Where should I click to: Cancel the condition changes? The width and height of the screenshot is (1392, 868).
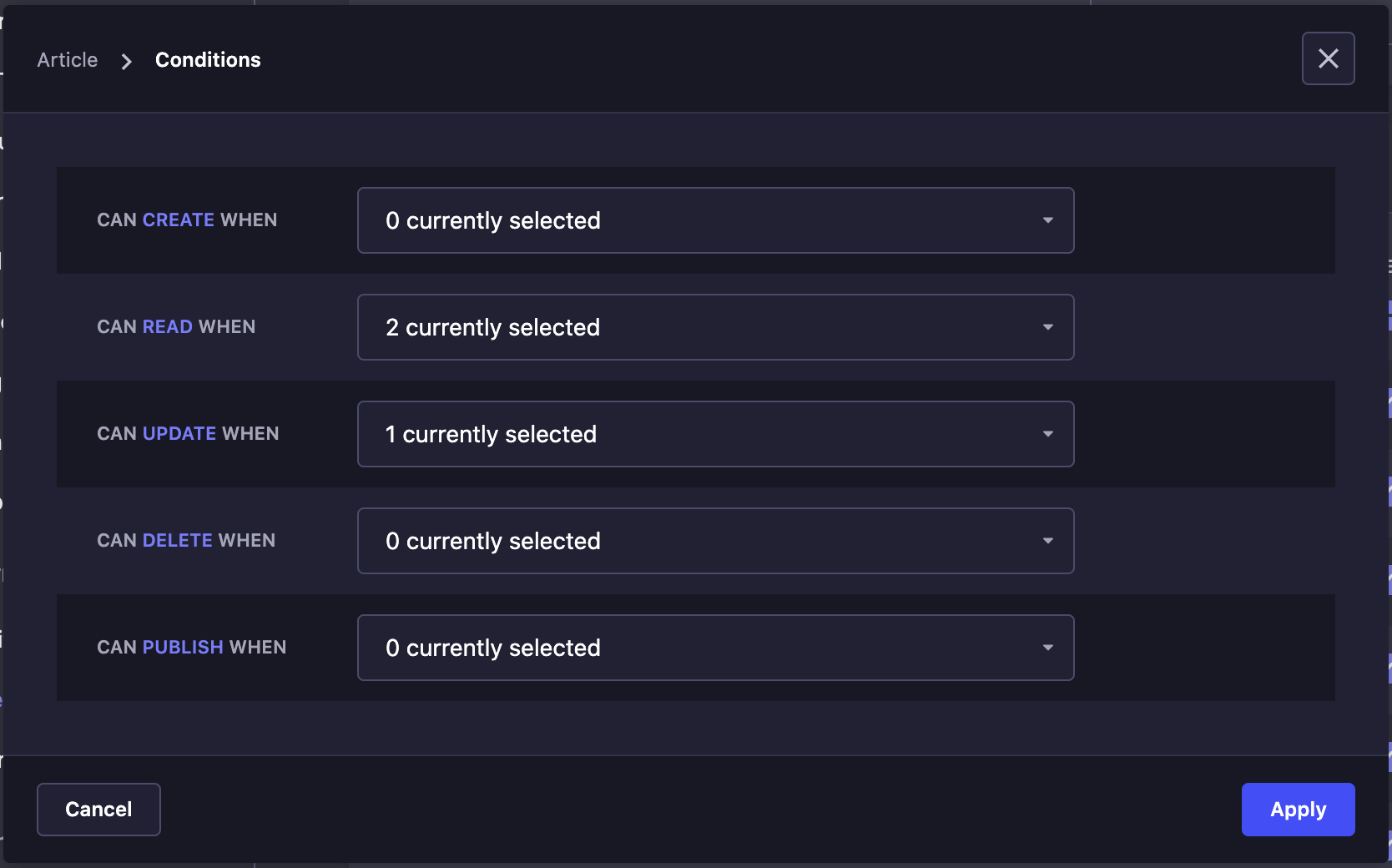(98, 809)
